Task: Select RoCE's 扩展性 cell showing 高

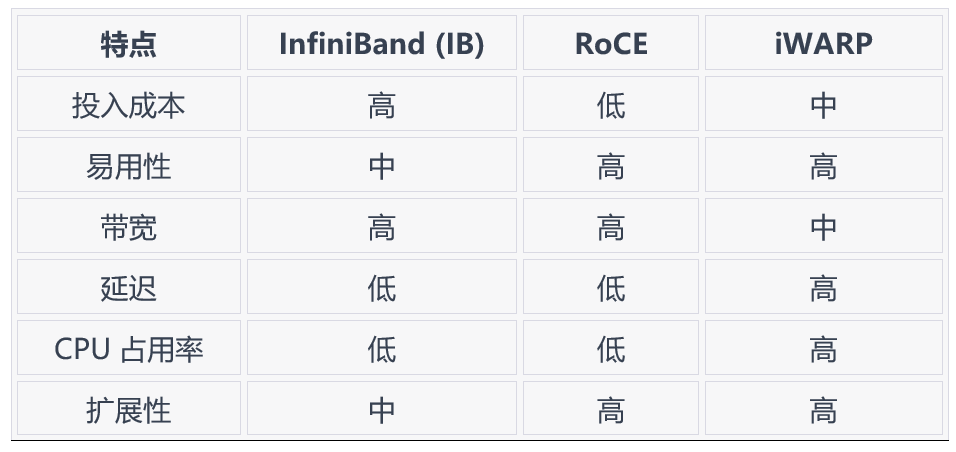Action: point(611,410)
